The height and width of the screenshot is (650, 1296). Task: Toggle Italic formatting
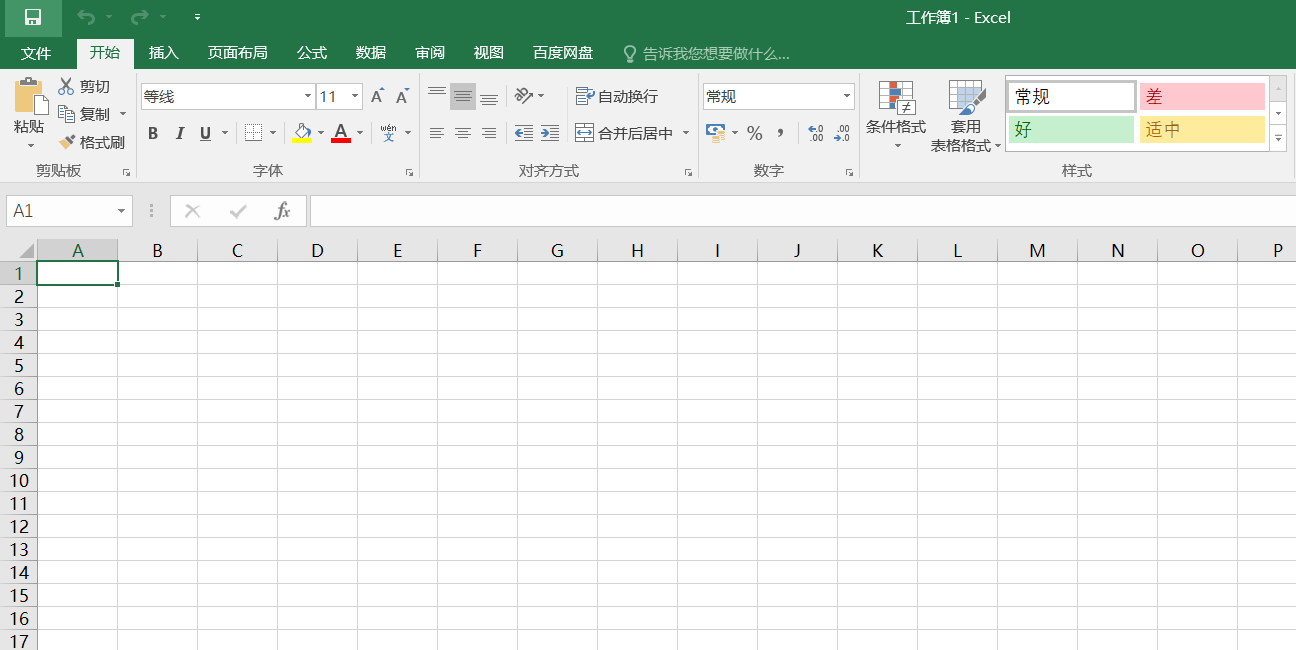tap(180, 133)
